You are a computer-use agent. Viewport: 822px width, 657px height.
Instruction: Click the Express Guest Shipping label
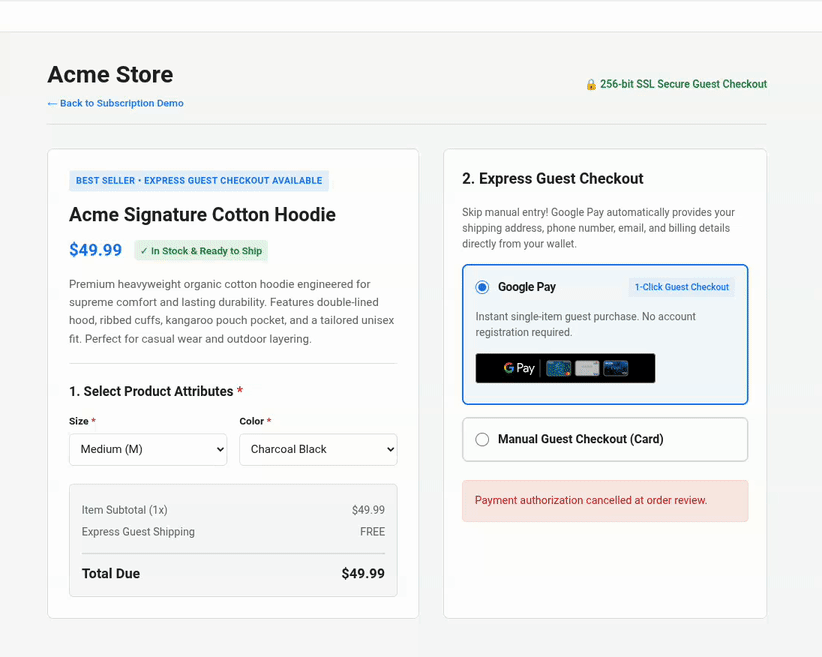coord(138,532)
